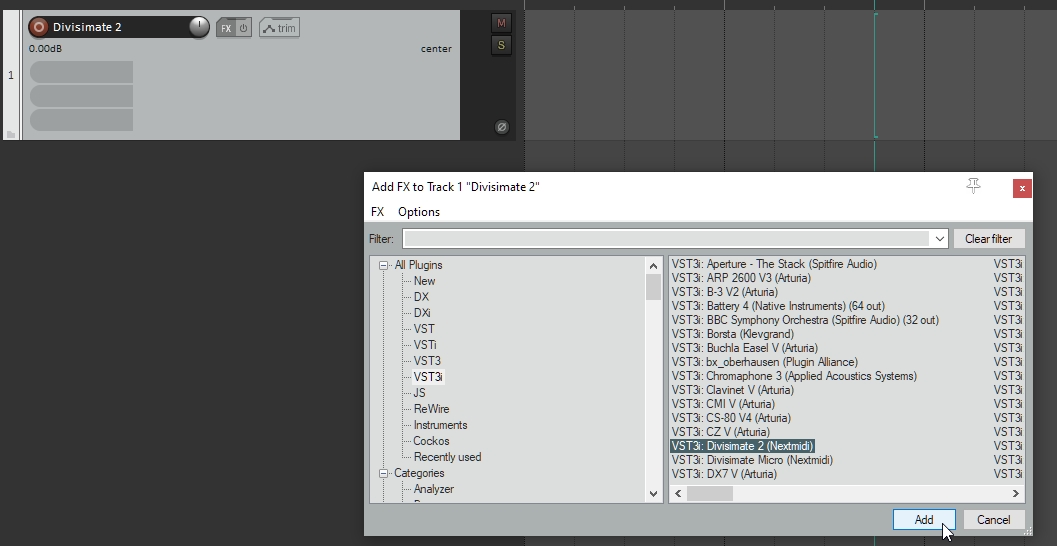The width and height of the screenshot is (1057, 546).
Task: Toggle track phase invert icon
Action: 502,127
